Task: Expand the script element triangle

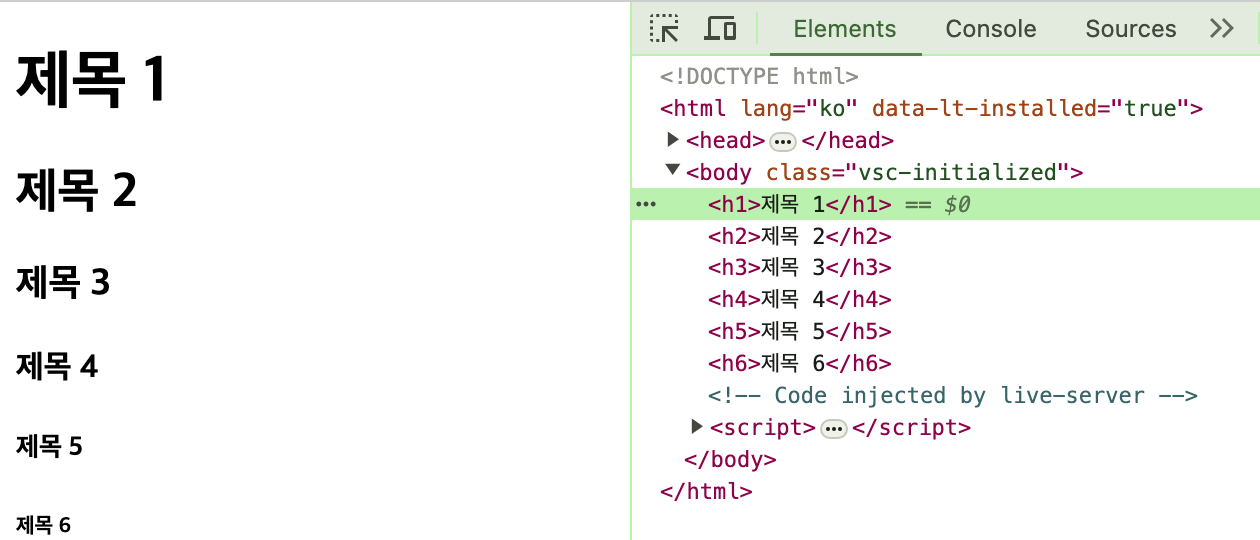Action: tap(698, 427)
